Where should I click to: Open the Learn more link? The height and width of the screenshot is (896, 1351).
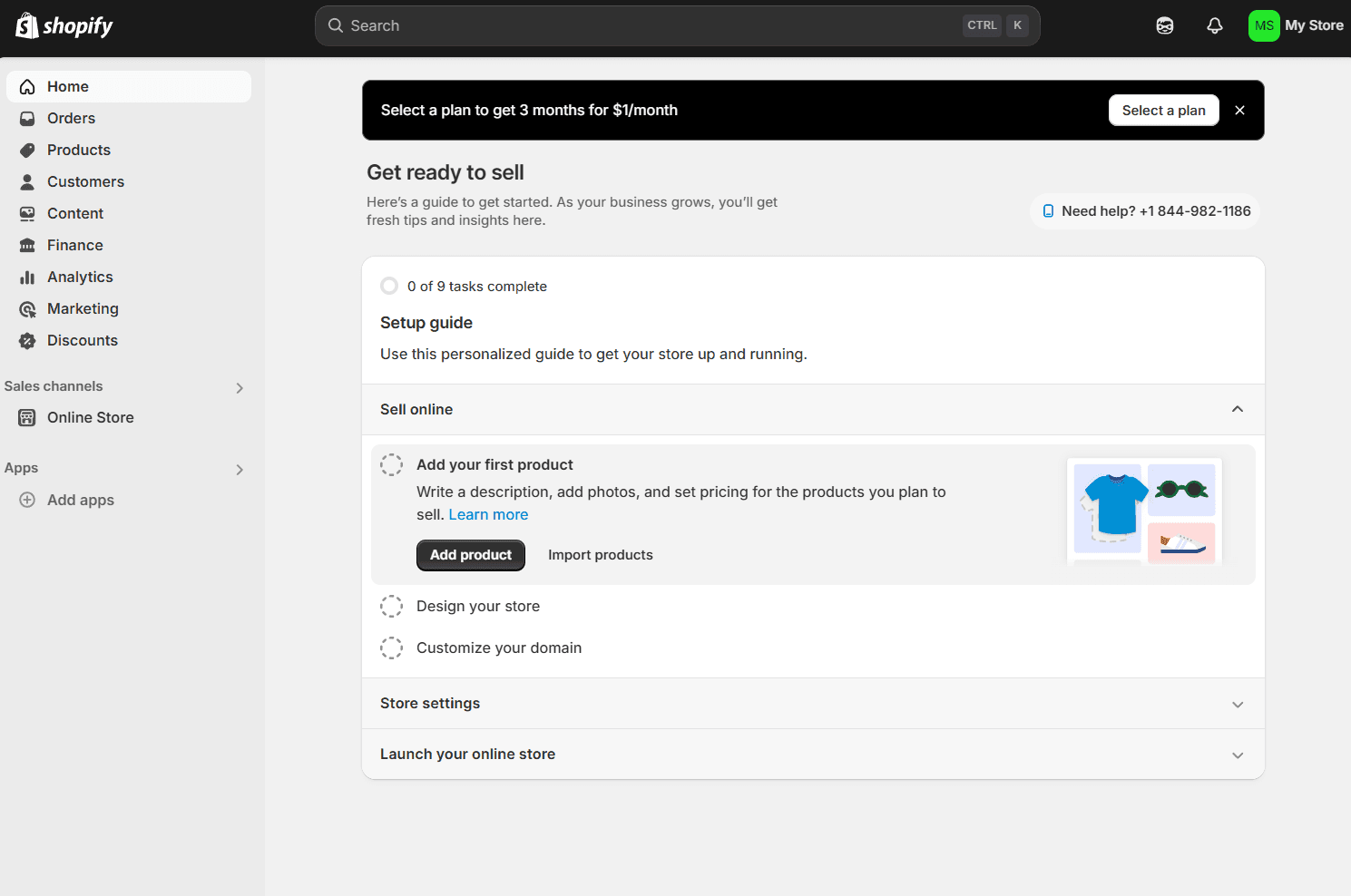[x=488, y=514]
